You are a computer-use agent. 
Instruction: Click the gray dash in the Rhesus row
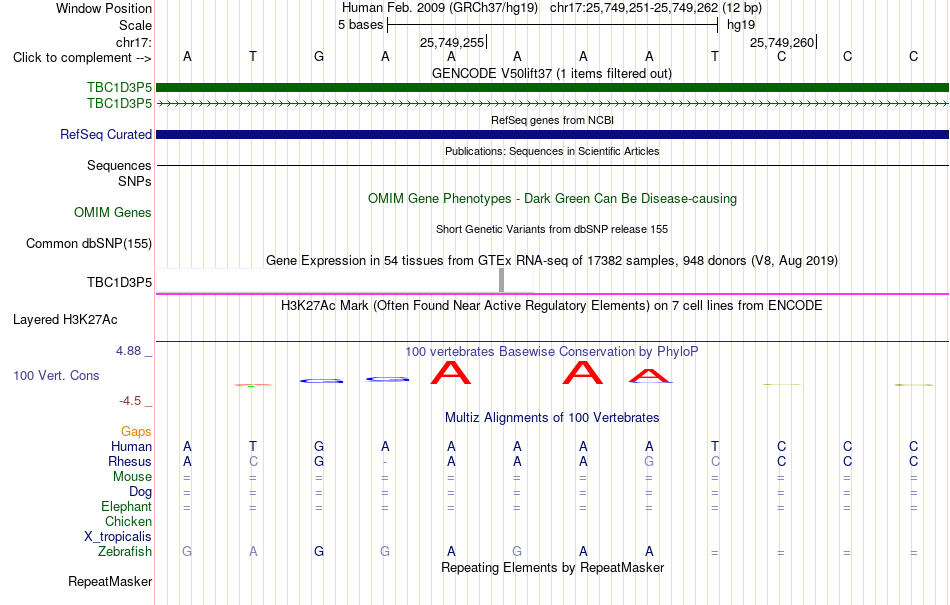[x=385, y=462]
